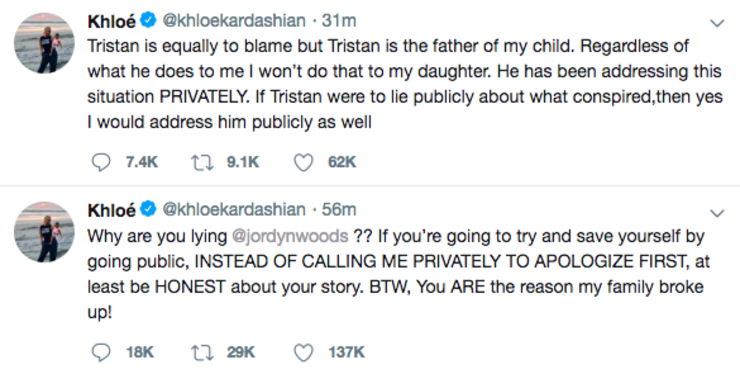Click the Khloé display name on first tweet
740x374 pixels.
112,21
